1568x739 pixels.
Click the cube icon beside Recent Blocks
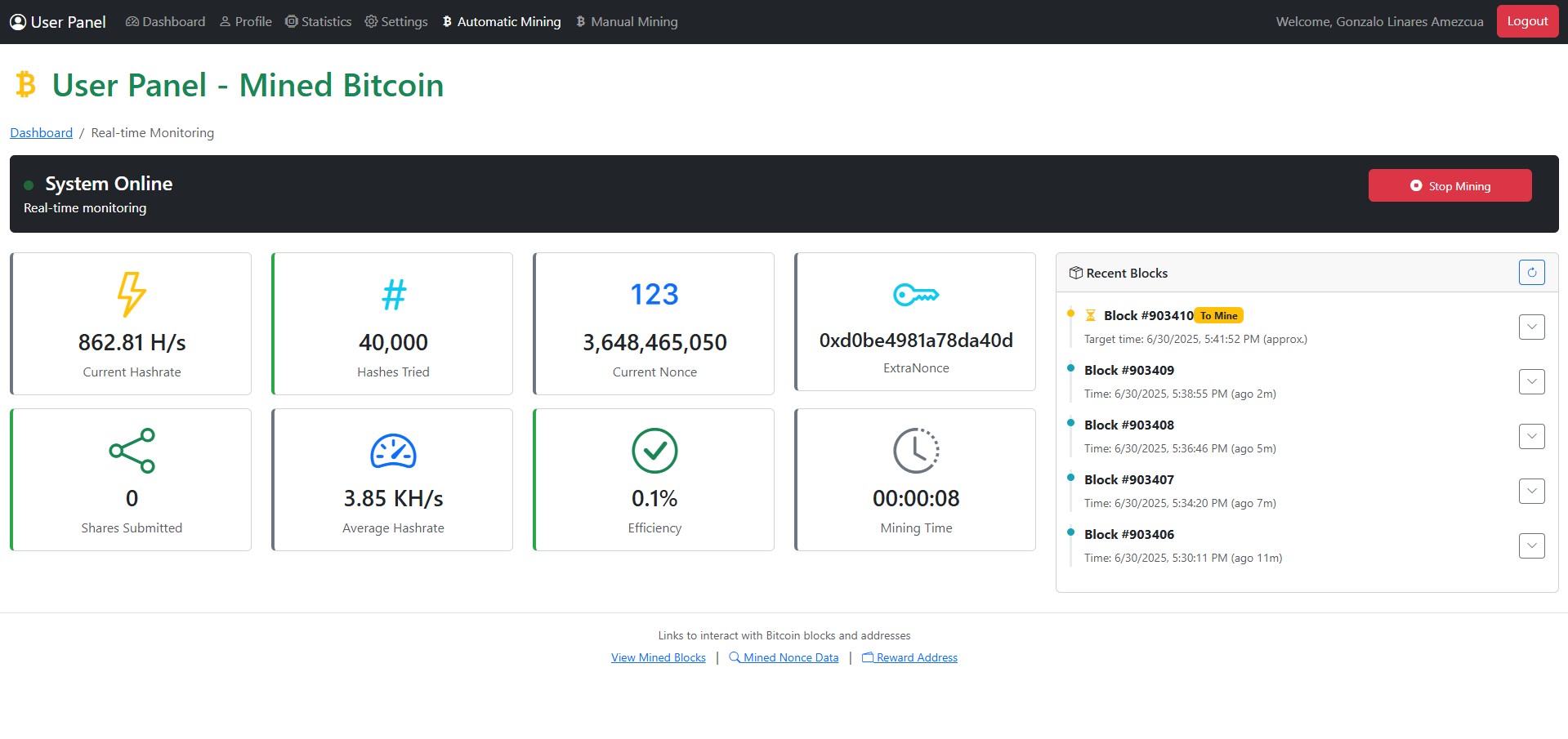[x=1076, y=273]
